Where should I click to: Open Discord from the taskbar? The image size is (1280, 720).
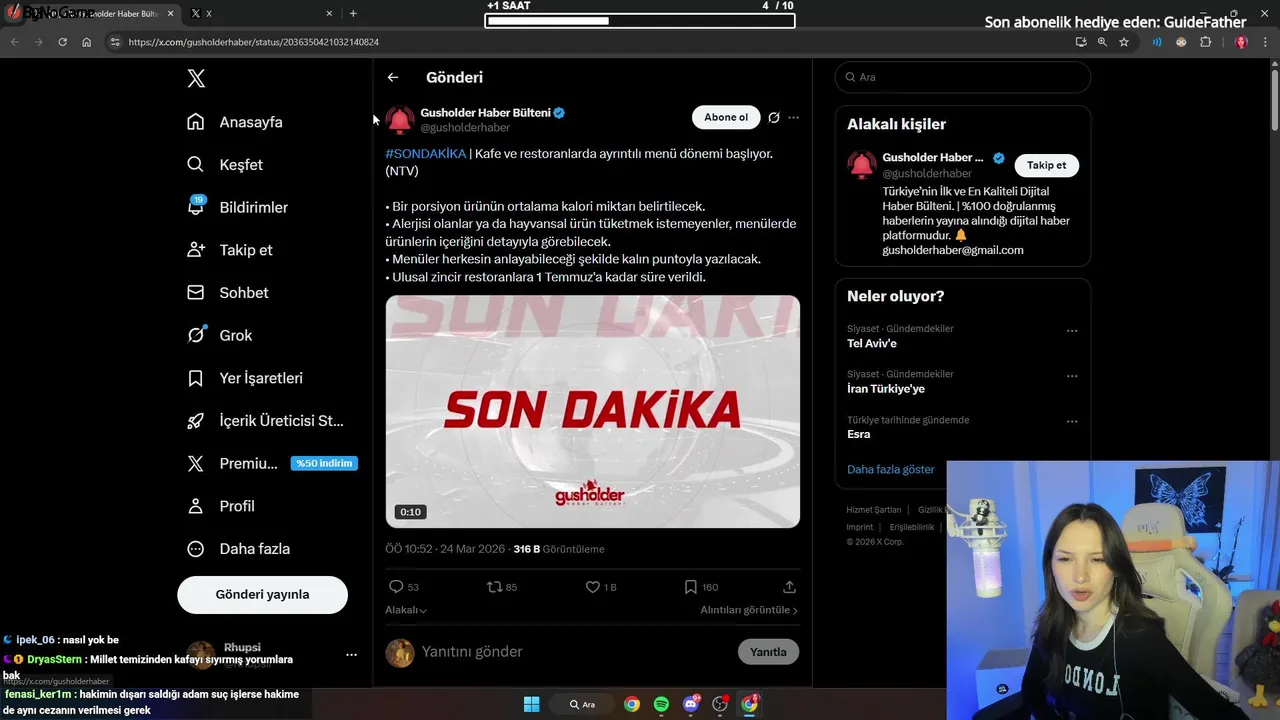[690, 704]
